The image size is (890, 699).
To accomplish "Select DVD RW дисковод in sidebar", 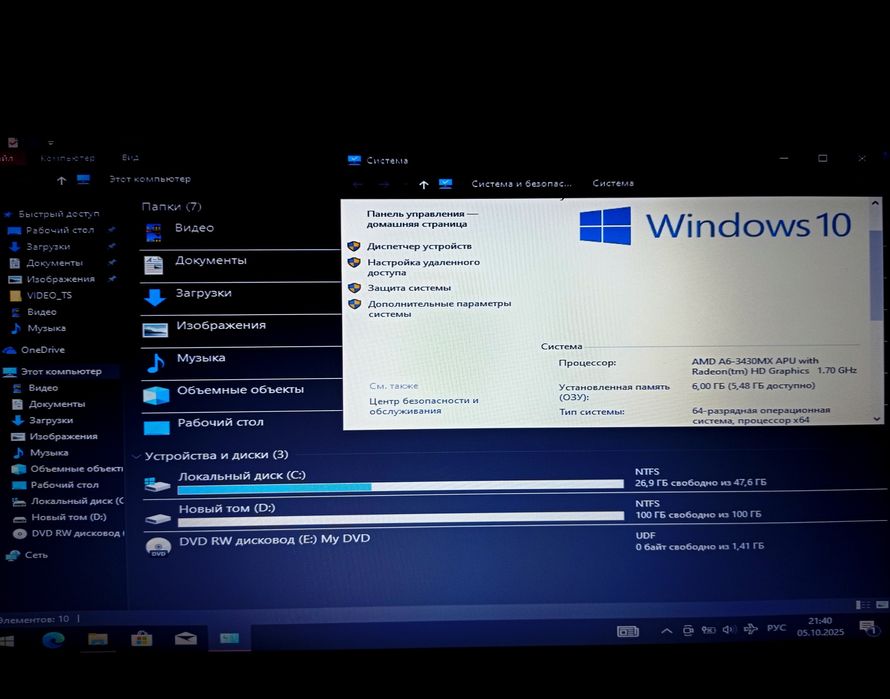I will pyautogui.click(x=78, y=533).
